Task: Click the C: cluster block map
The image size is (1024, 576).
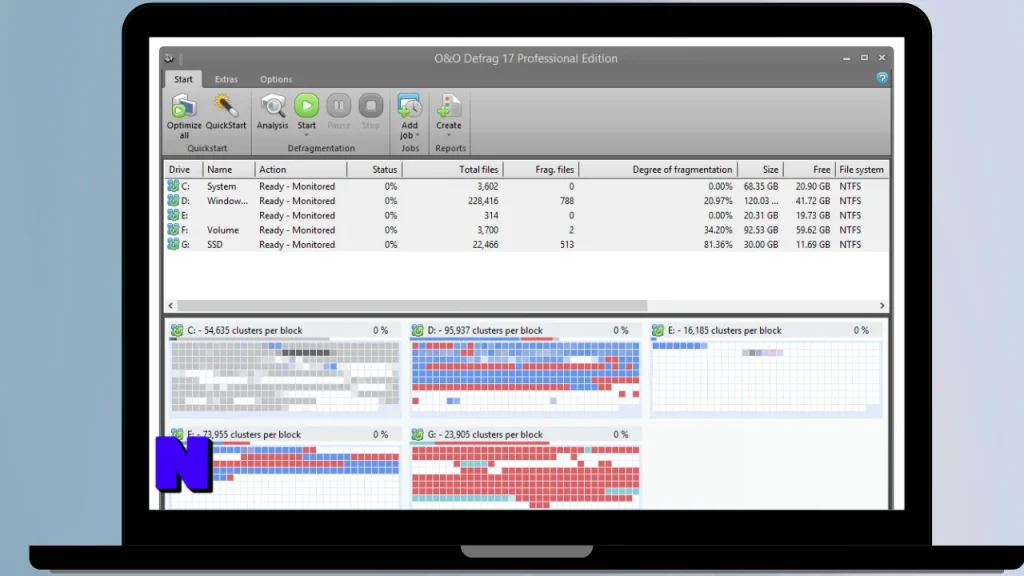Action: [x=285, y=377]
